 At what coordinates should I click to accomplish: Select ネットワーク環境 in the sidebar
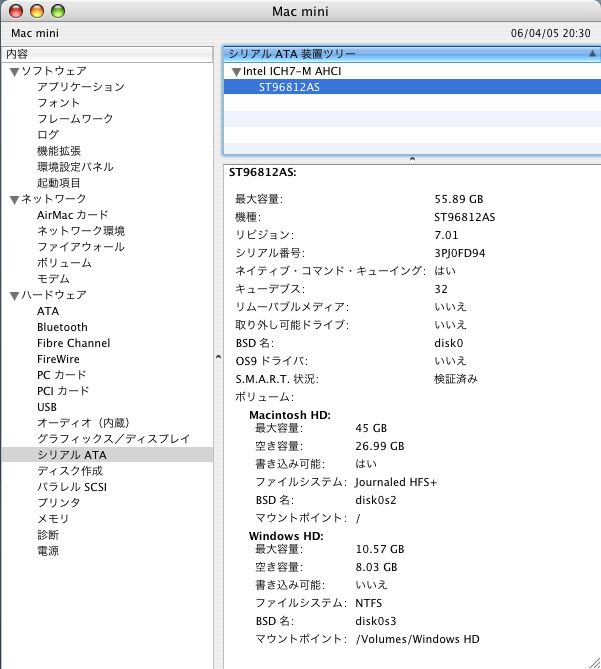coord(81,231)
